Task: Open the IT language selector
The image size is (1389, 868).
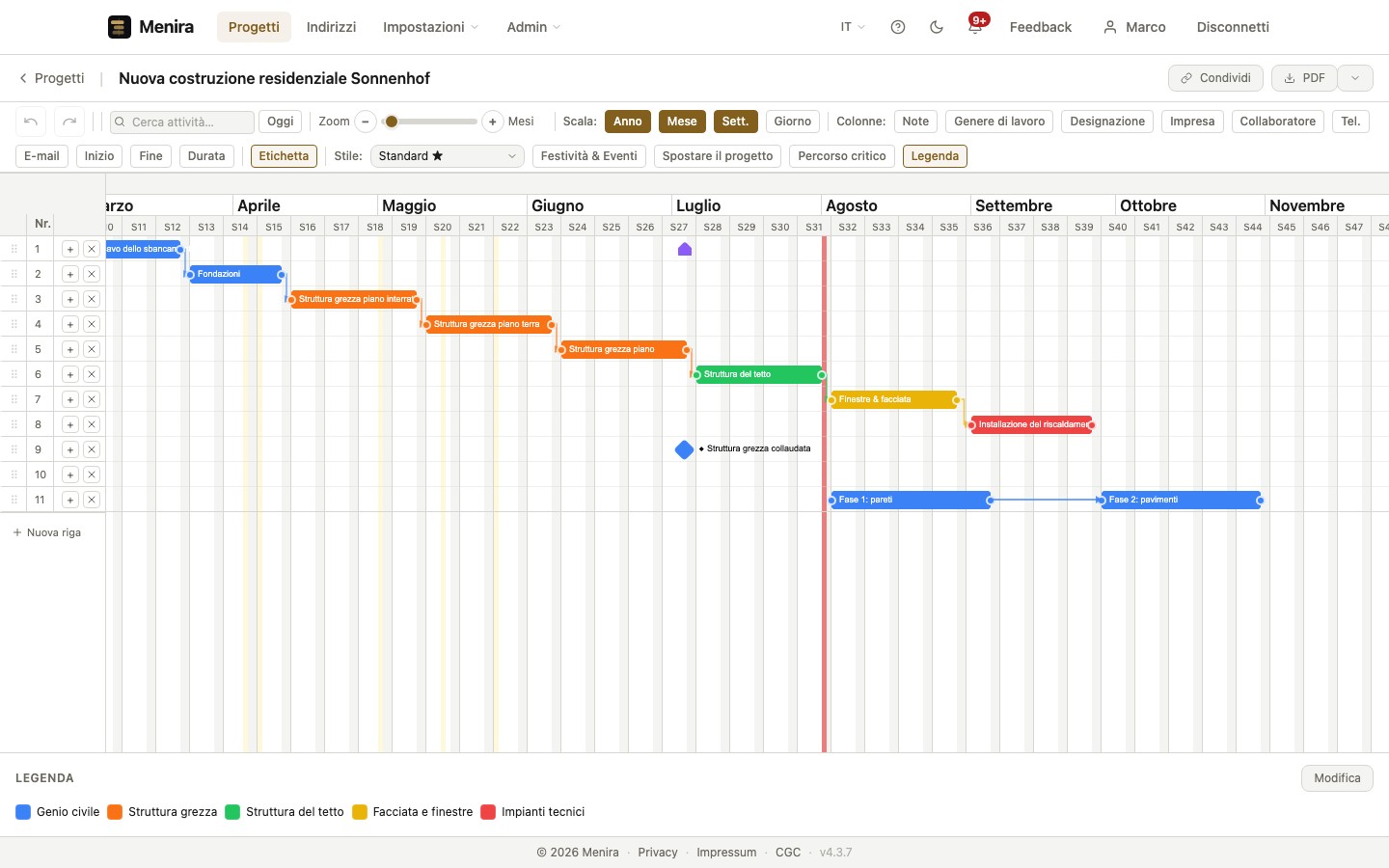Action: 853,27
